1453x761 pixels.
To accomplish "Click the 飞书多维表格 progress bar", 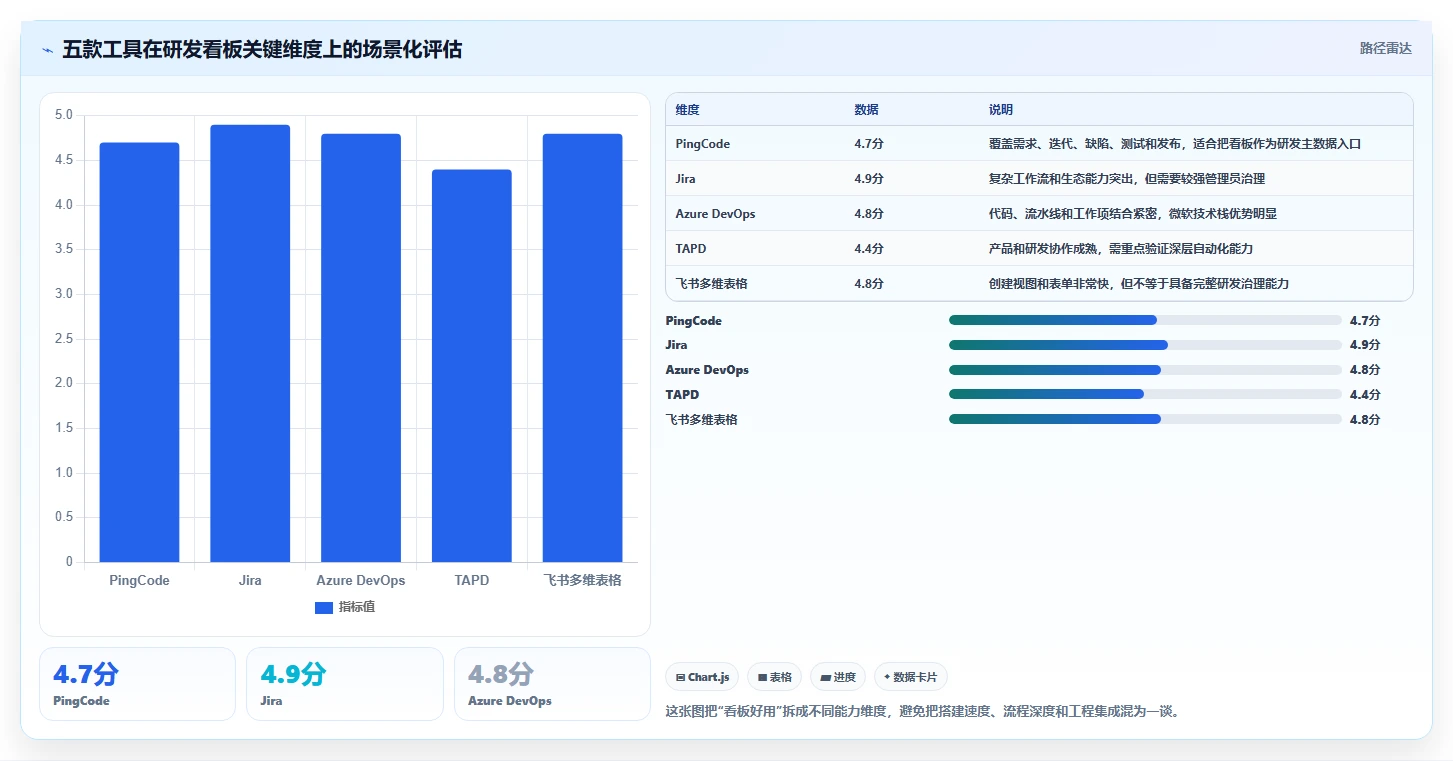I will point(1145,419).
